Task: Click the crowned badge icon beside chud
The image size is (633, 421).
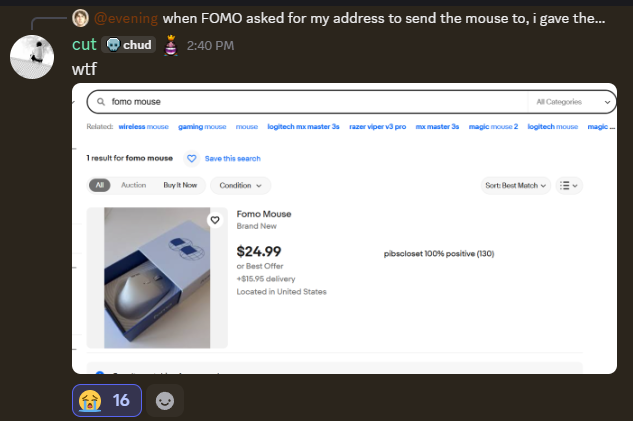Action: click(x=171, y=45)
